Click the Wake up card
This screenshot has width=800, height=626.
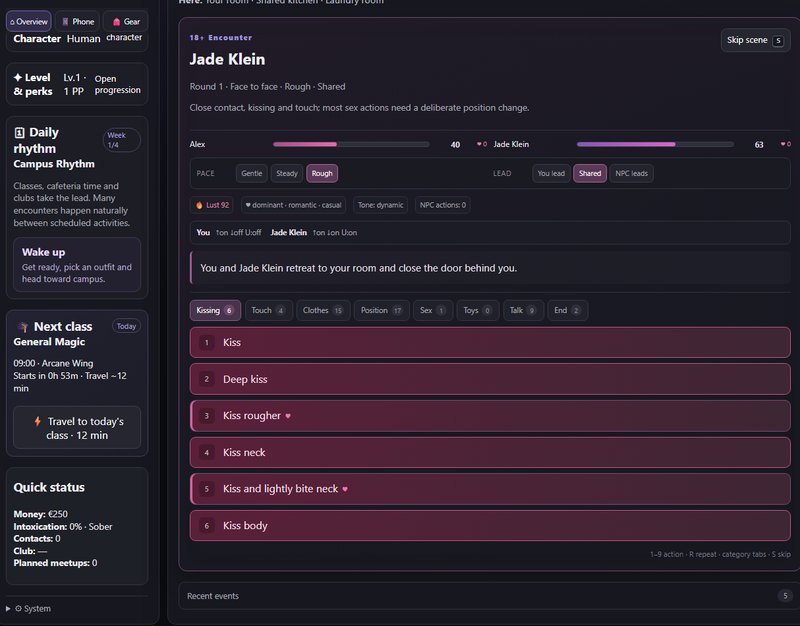[77, 265]
